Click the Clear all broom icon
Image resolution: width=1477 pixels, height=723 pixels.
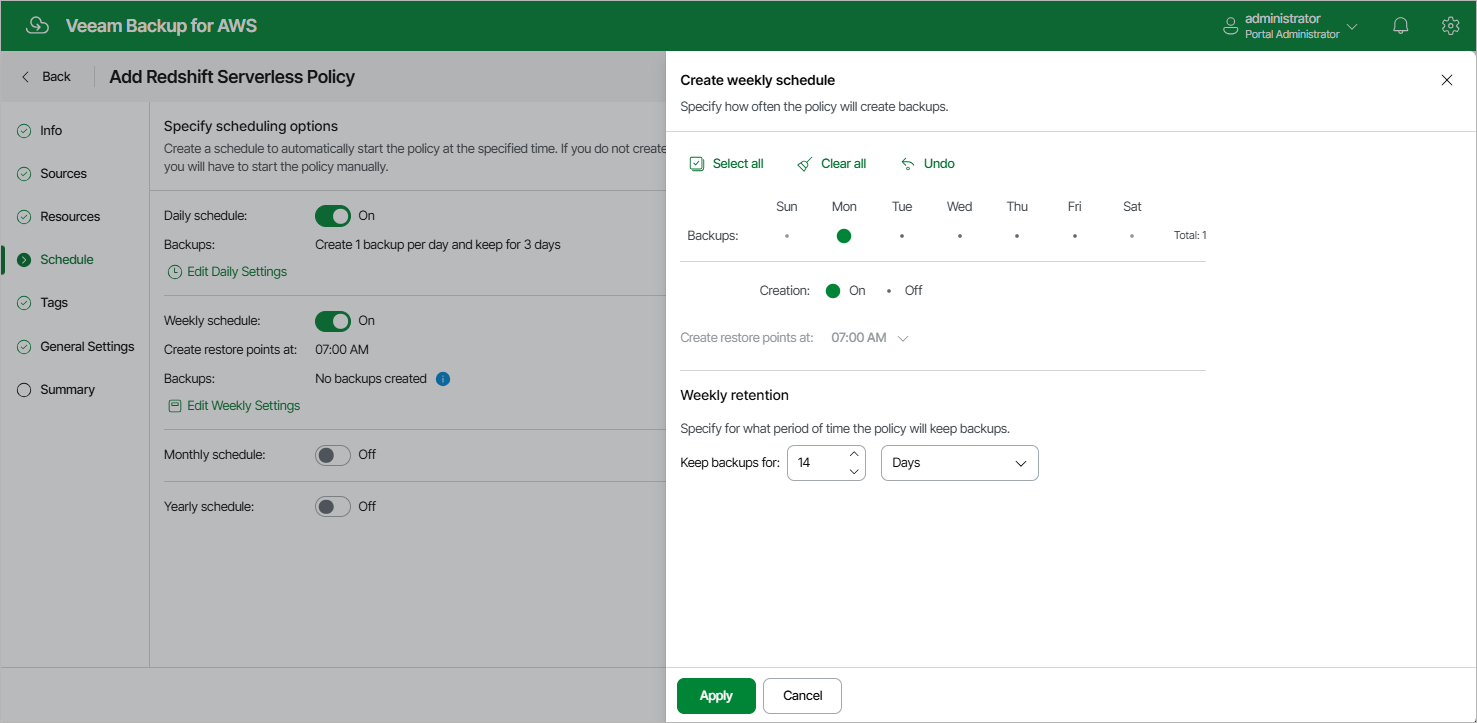point(805,164)
